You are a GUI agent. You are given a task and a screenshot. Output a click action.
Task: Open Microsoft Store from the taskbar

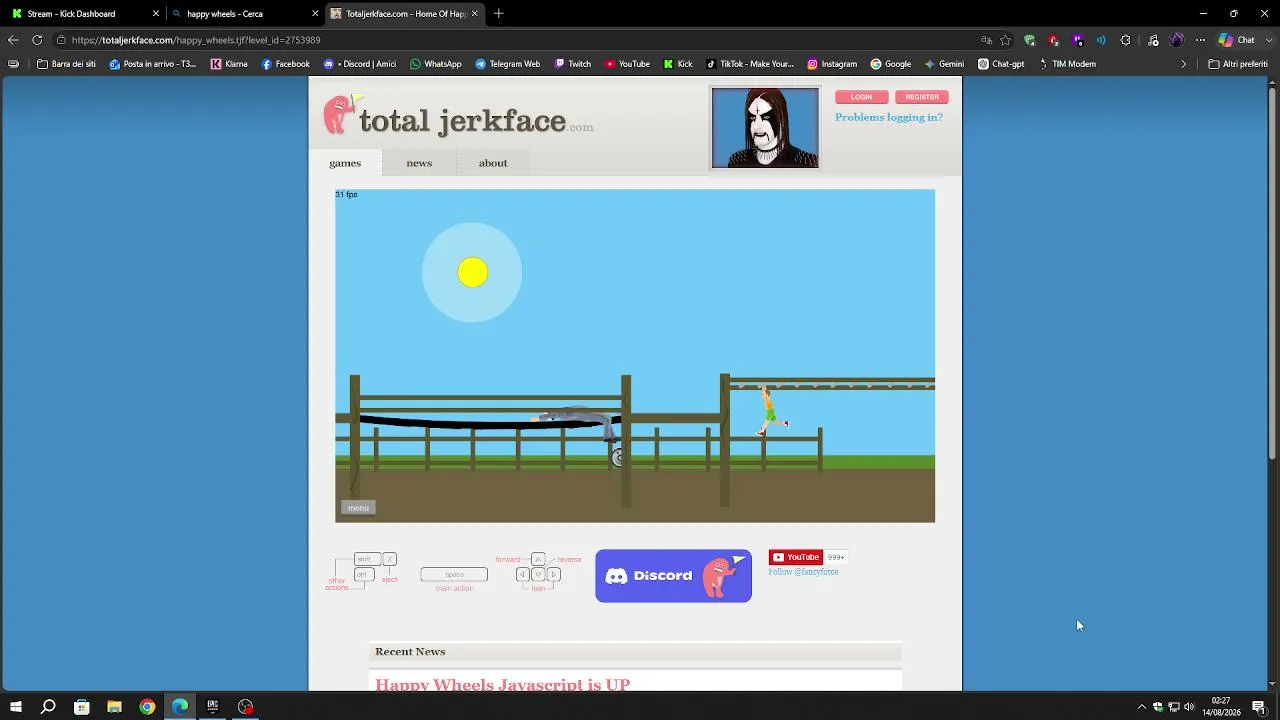[x=81, y=707]
